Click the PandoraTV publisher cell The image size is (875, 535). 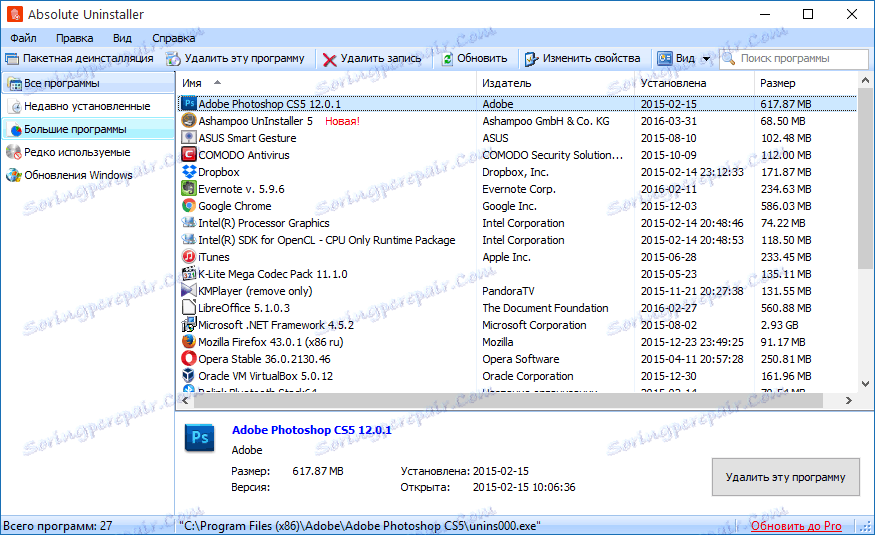pos(508,291)
